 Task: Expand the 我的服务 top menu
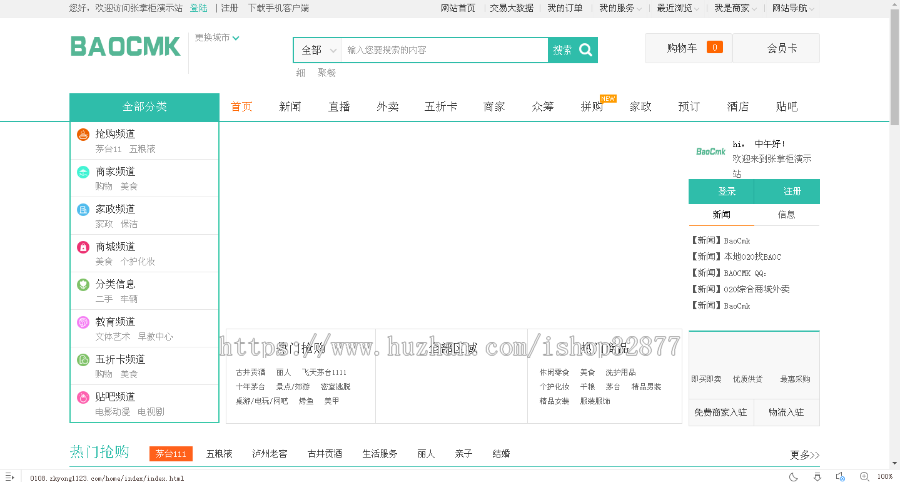620,8
